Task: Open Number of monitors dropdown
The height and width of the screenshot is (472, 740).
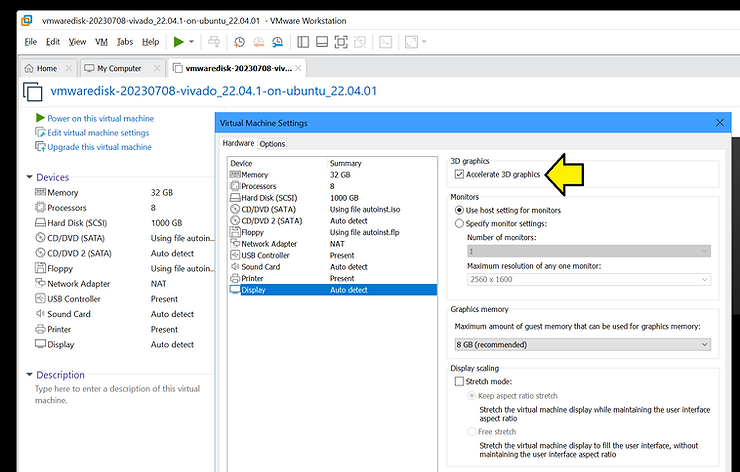Action: (x=589, y=251)
